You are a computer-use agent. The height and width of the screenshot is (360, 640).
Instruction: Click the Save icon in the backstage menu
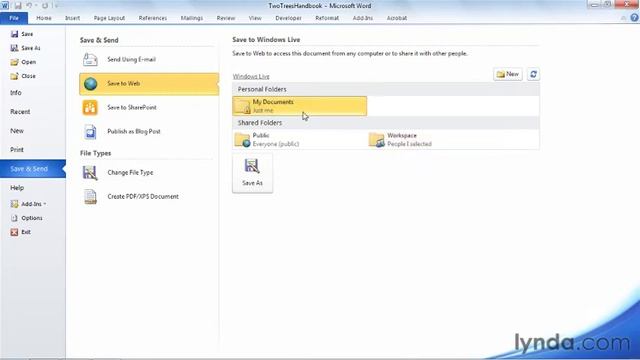tap(15, 34)
